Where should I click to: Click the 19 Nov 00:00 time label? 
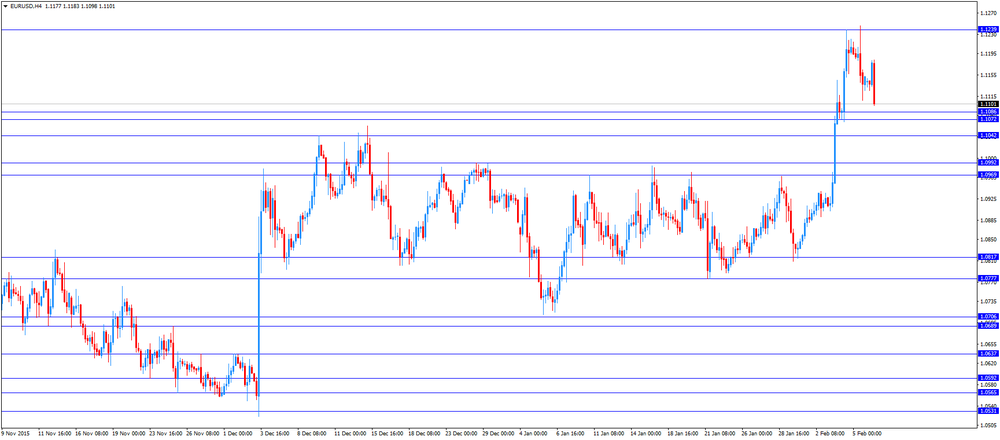point(129,433)
